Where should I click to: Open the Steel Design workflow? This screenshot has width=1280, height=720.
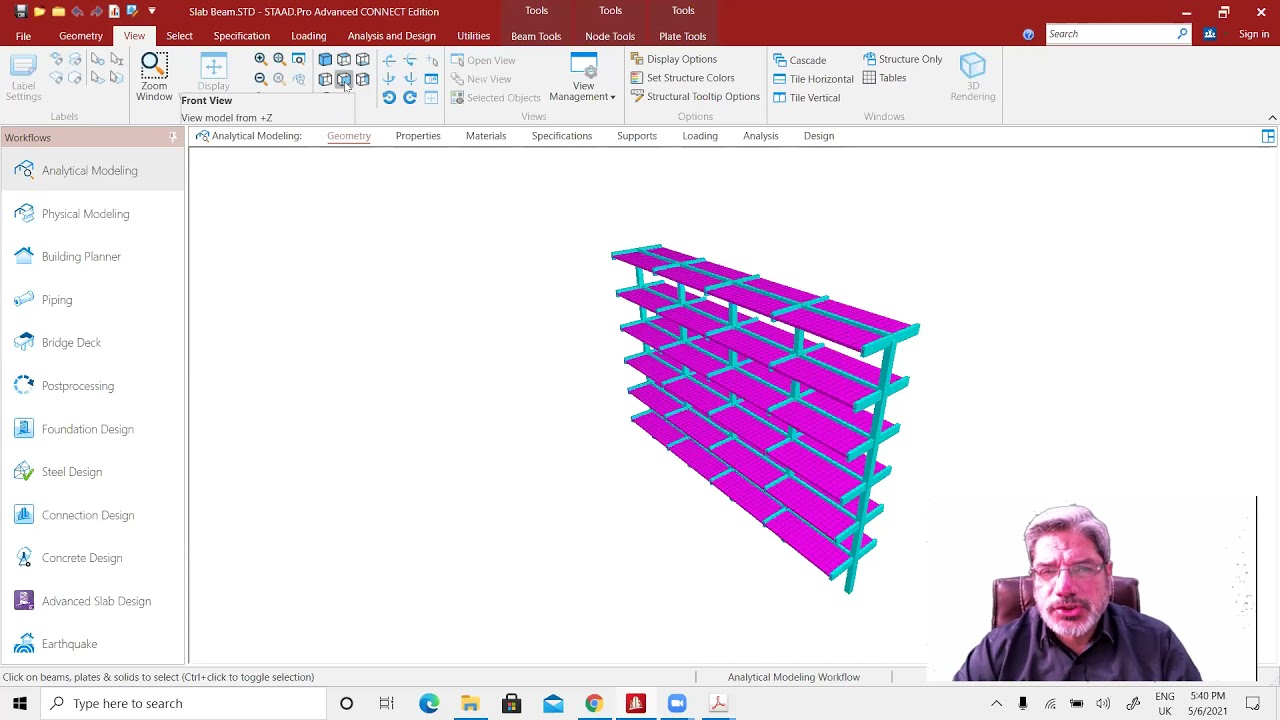[91, 472]
